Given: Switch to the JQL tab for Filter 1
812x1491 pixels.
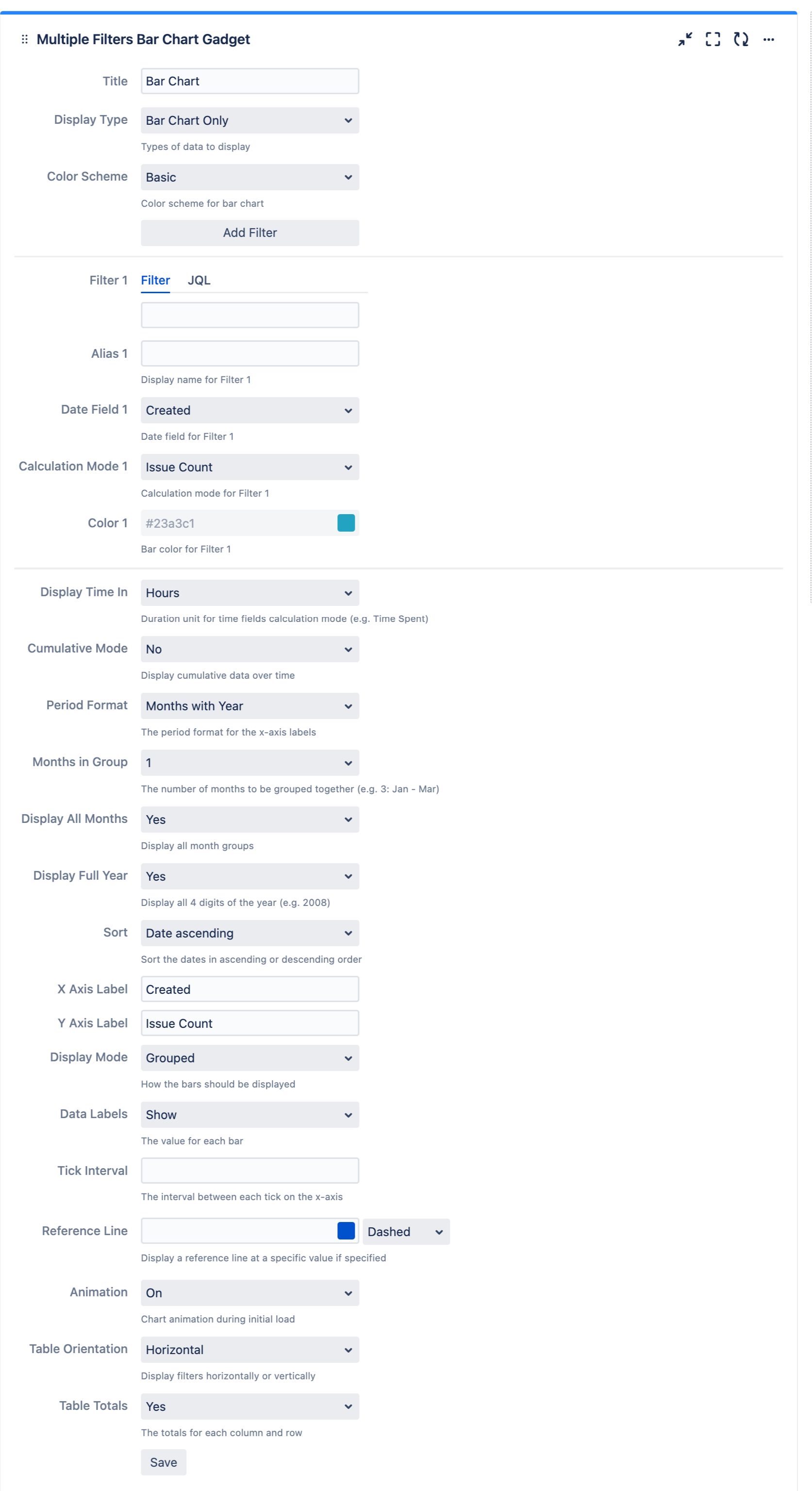Looking at the screenshot, I should [x=199, y=280].
